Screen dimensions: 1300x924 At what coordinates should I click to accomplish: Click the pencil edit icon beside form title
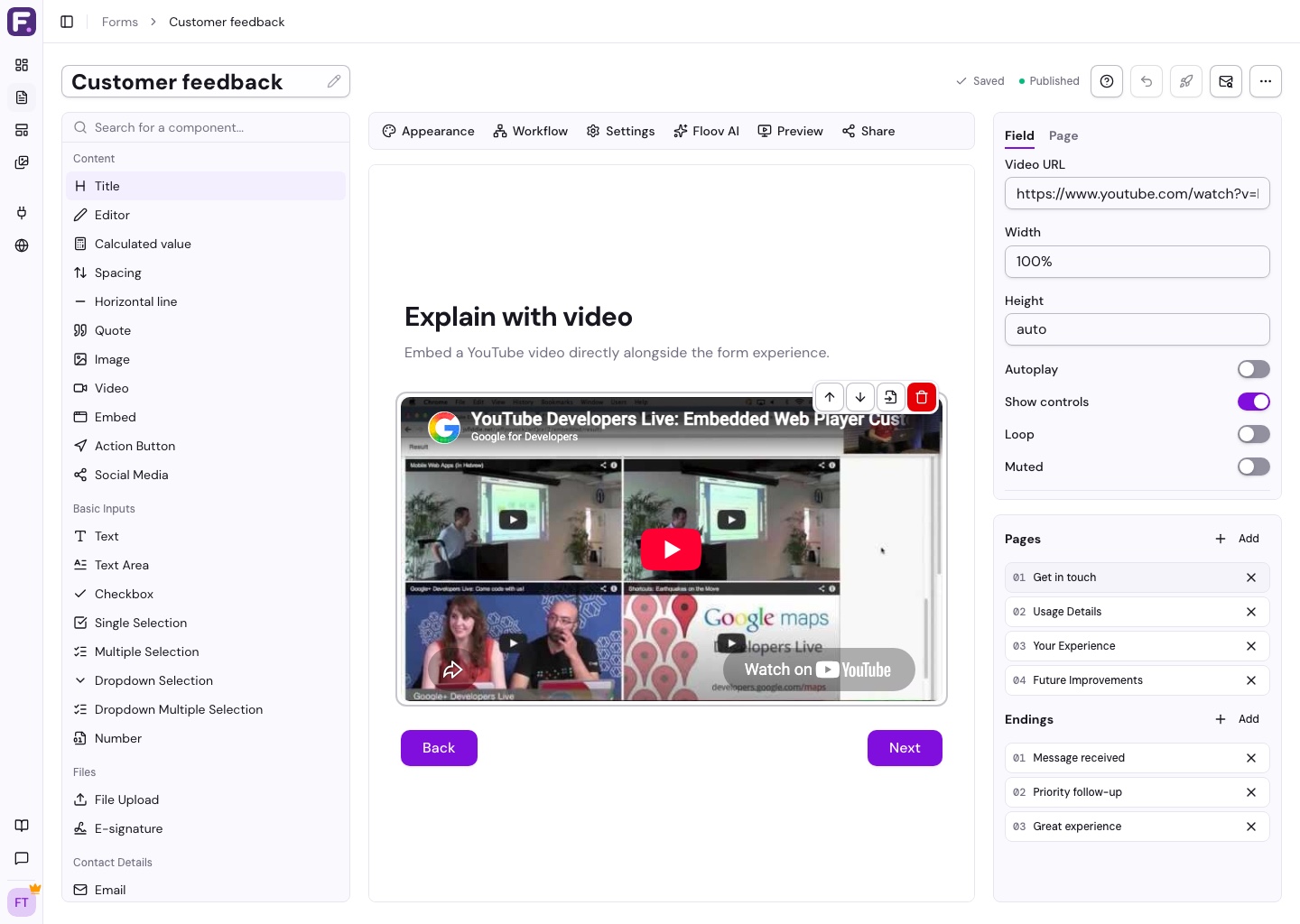334,81
